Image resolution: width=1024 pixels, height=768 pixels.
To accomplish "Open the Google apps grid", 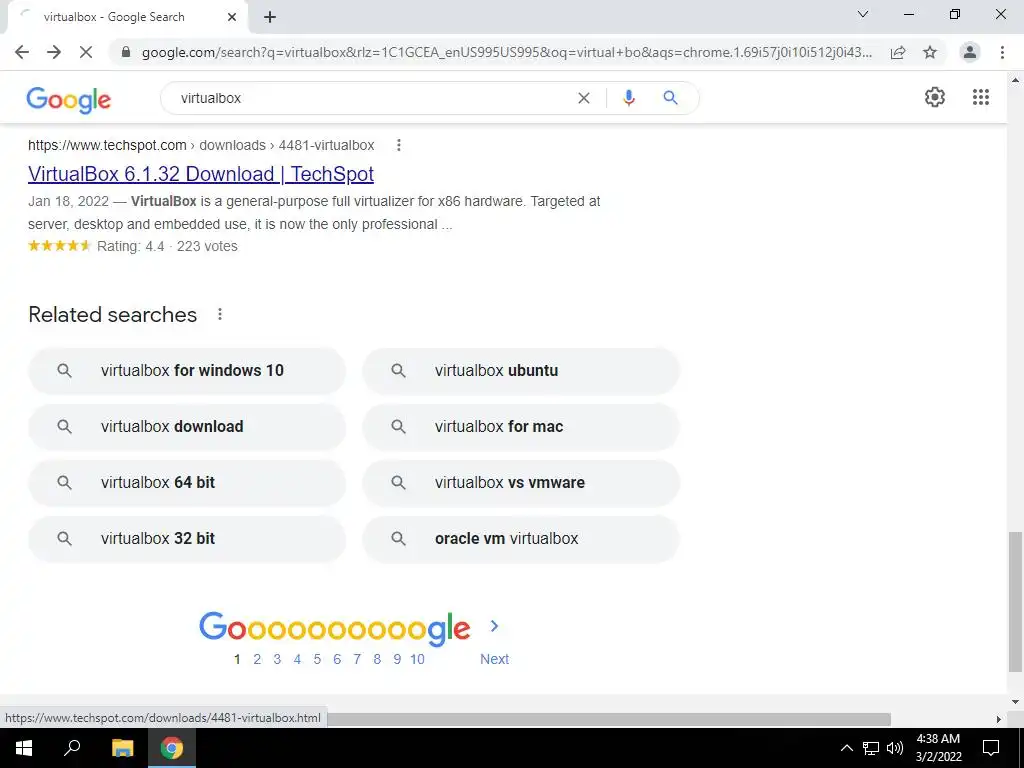I will (981, 97).
